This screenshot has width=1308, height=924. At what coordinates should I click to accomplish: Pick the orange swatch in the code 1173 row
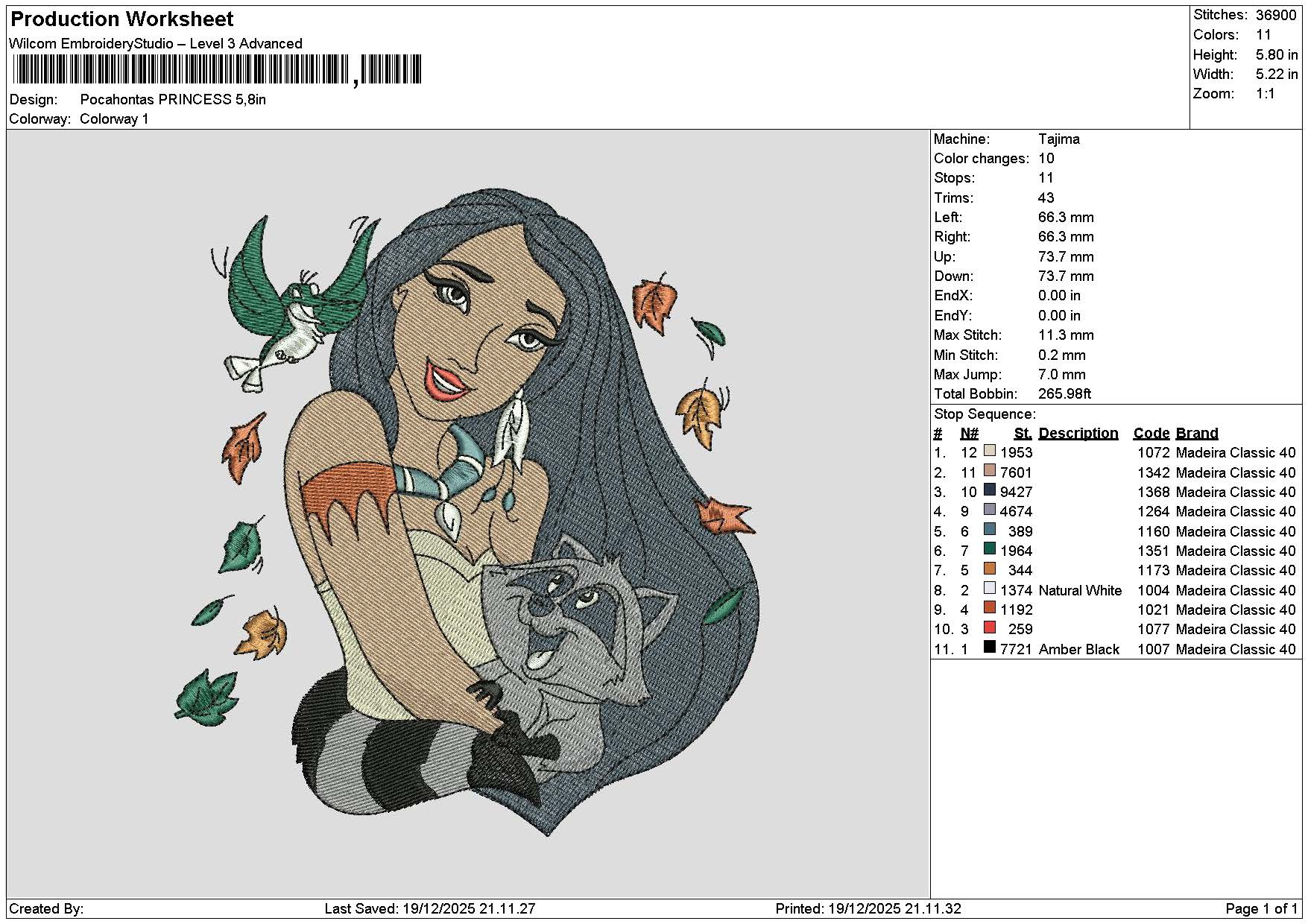tap(990, 569)
